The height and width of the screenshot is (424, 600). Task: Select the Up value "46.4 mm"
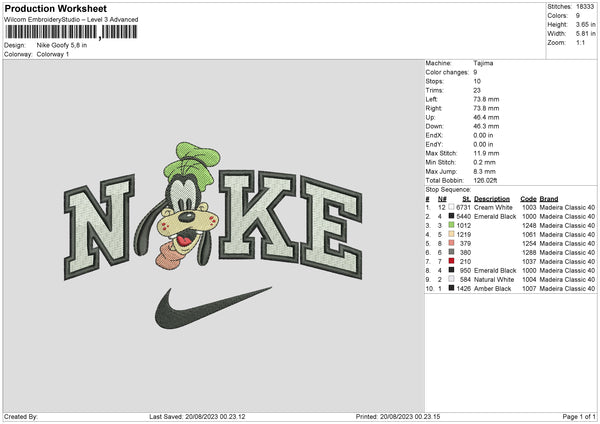(x=486, y=117)
